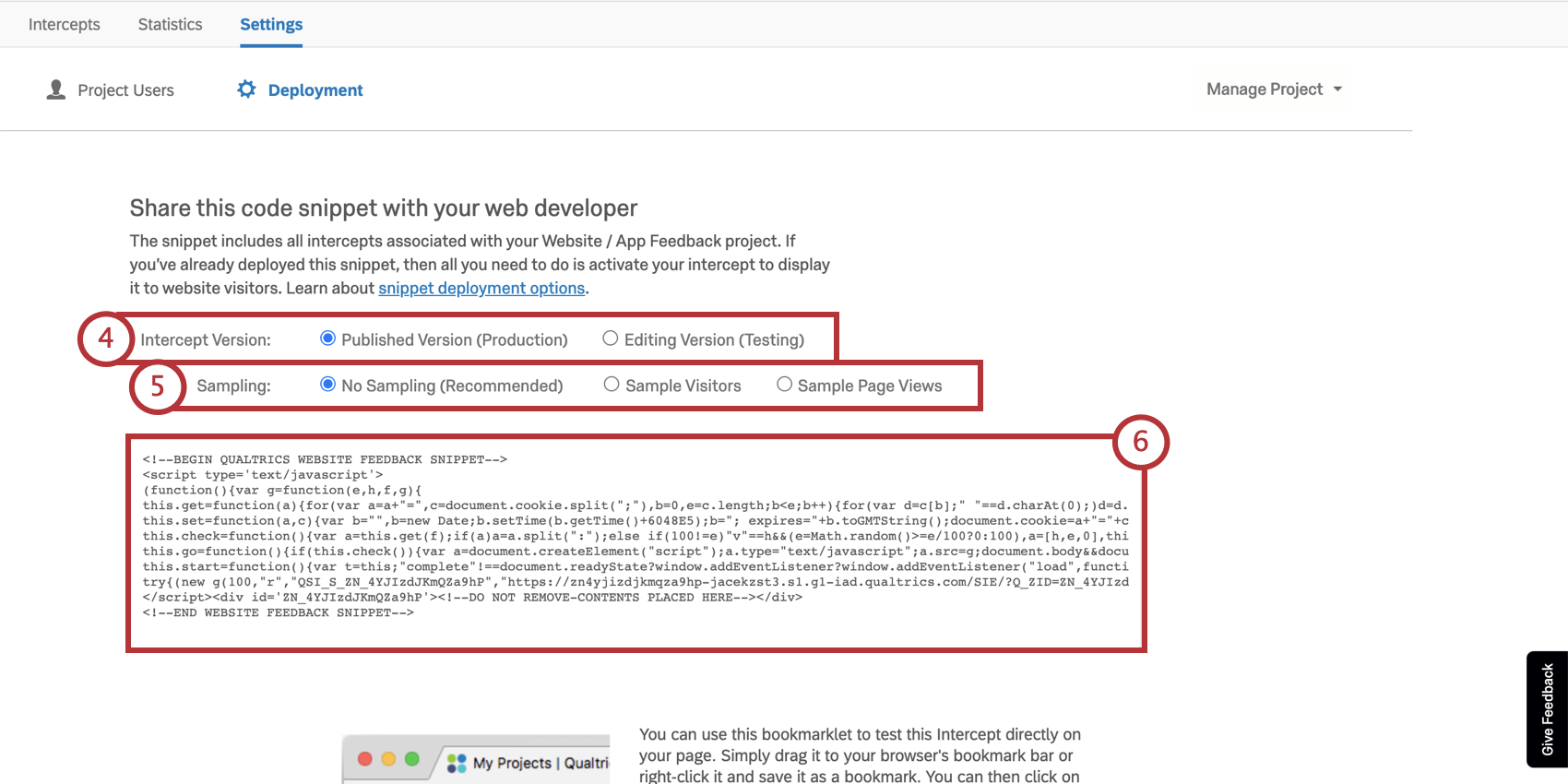Click the gear icon next to Deployment

[x=246, y=89]
